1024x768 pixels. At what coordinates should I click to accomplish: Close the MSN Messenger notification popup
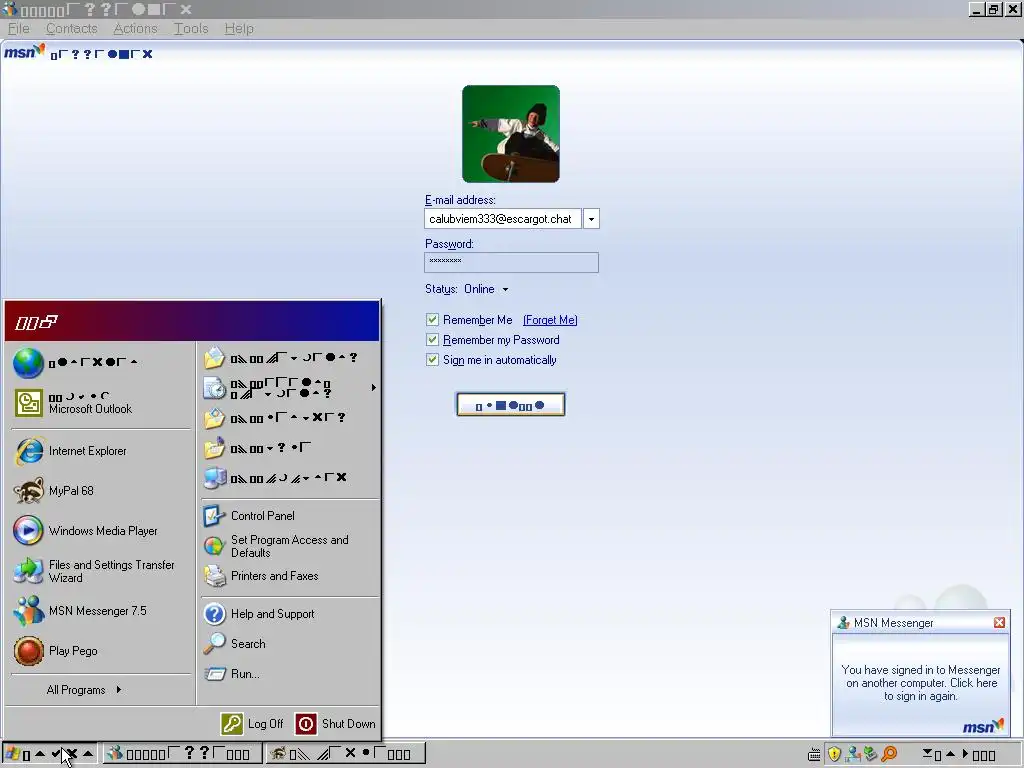999,623
